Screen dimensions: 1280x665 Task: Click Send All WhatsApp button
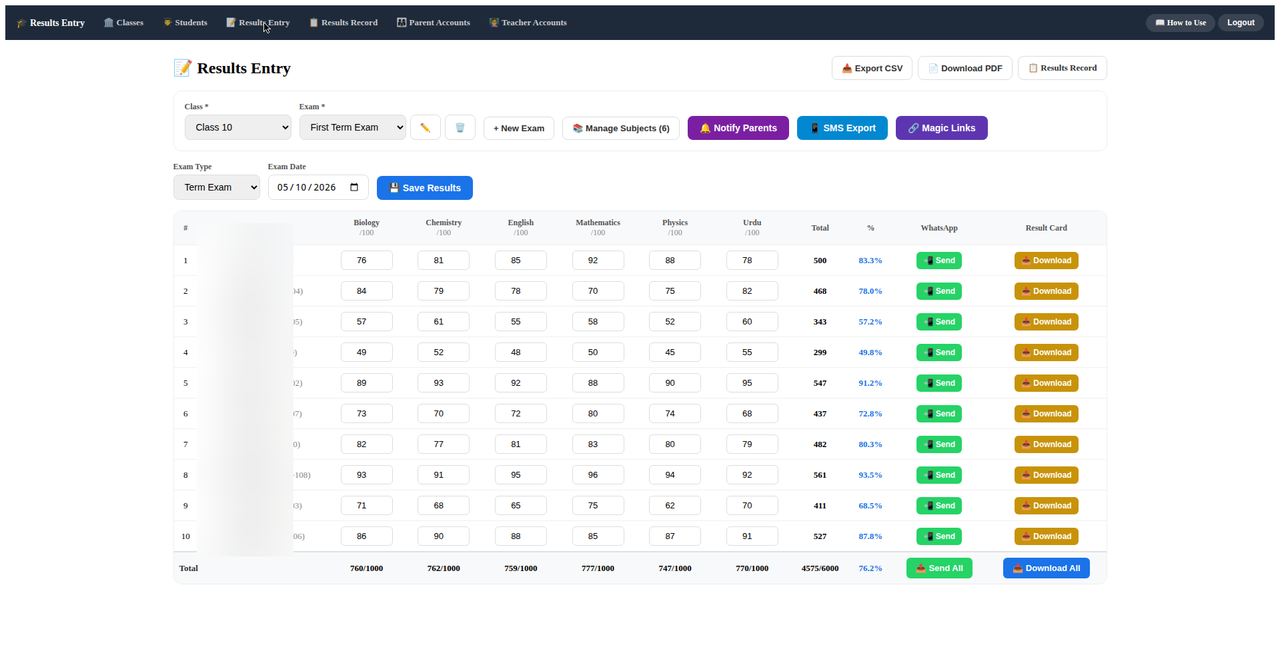(939, 568)
